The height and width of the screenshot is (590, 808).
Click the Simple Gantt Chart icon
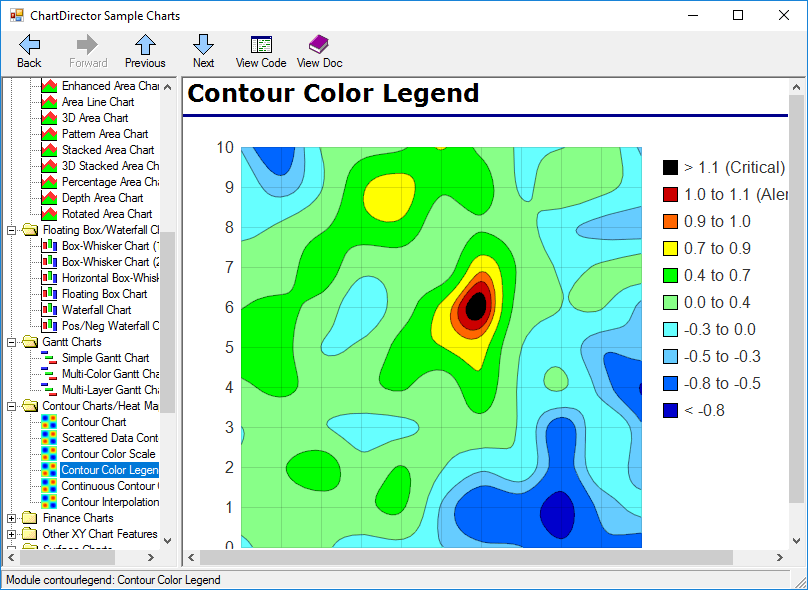point(49,358)
